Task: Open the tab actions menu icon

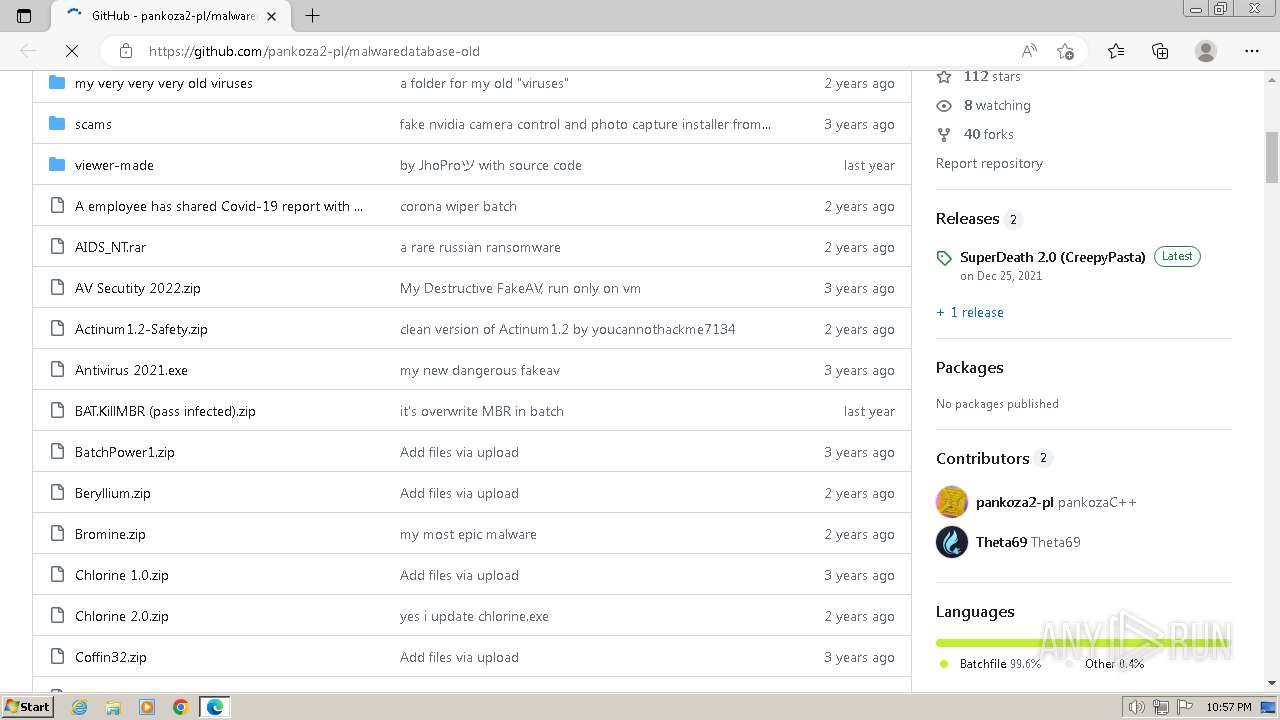Action: [x=24, y=15]
